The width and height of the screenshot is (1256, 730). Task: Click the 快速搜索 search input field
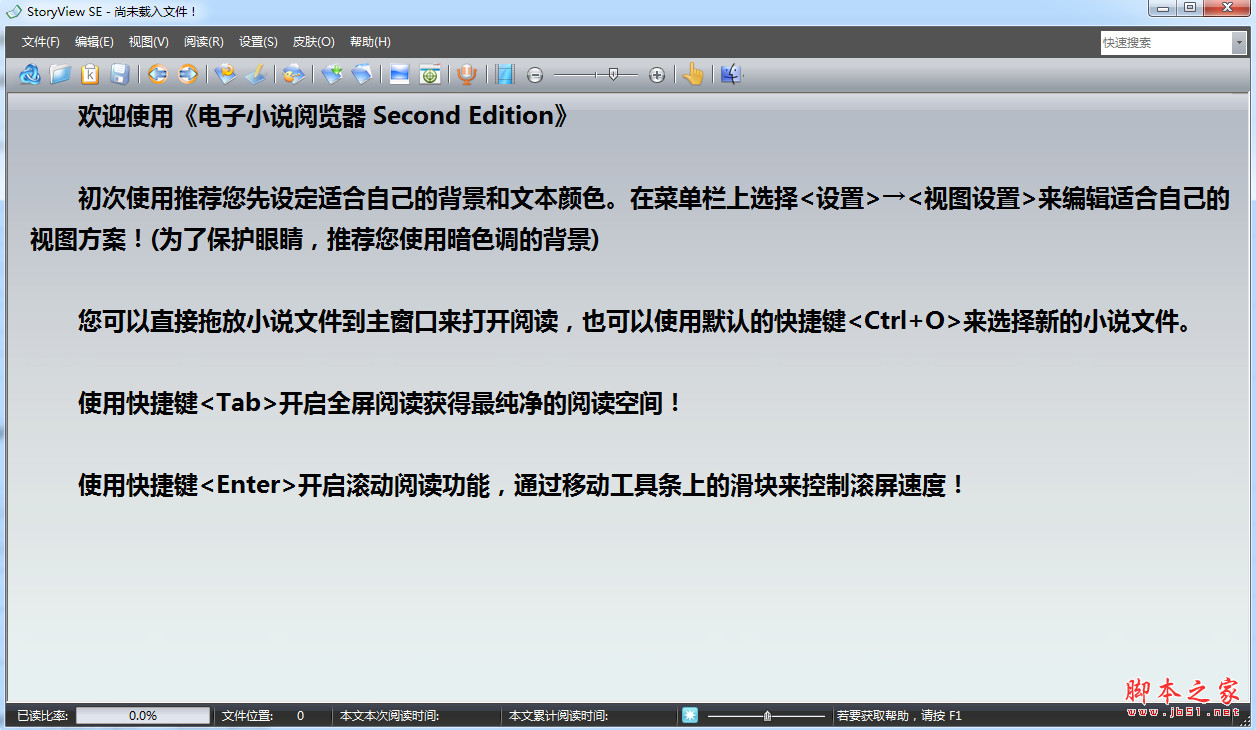tap(1166, 43)
